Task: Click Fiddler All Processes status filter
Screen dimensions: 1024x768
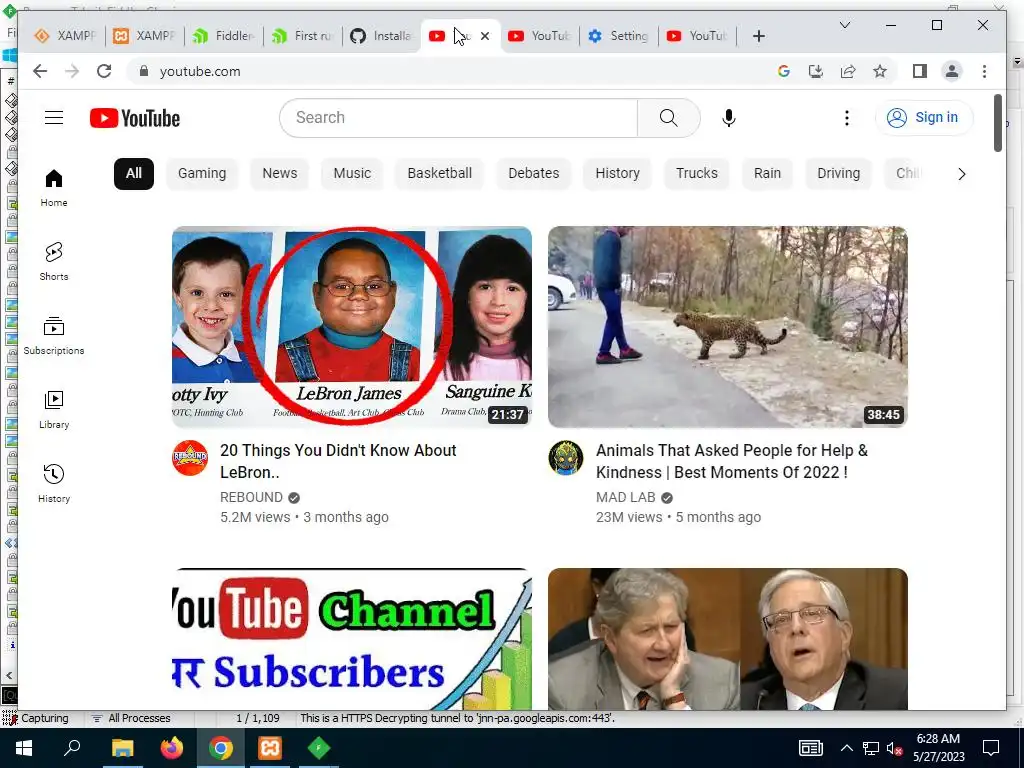Action: (x=131, y=718)
